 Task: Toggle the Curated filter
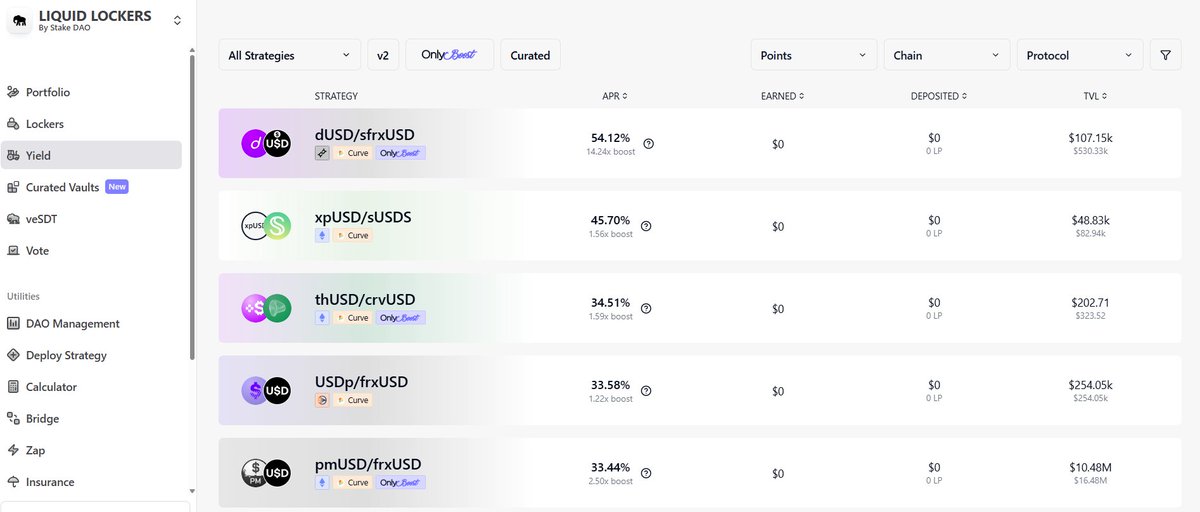click(x=530, y=55)
